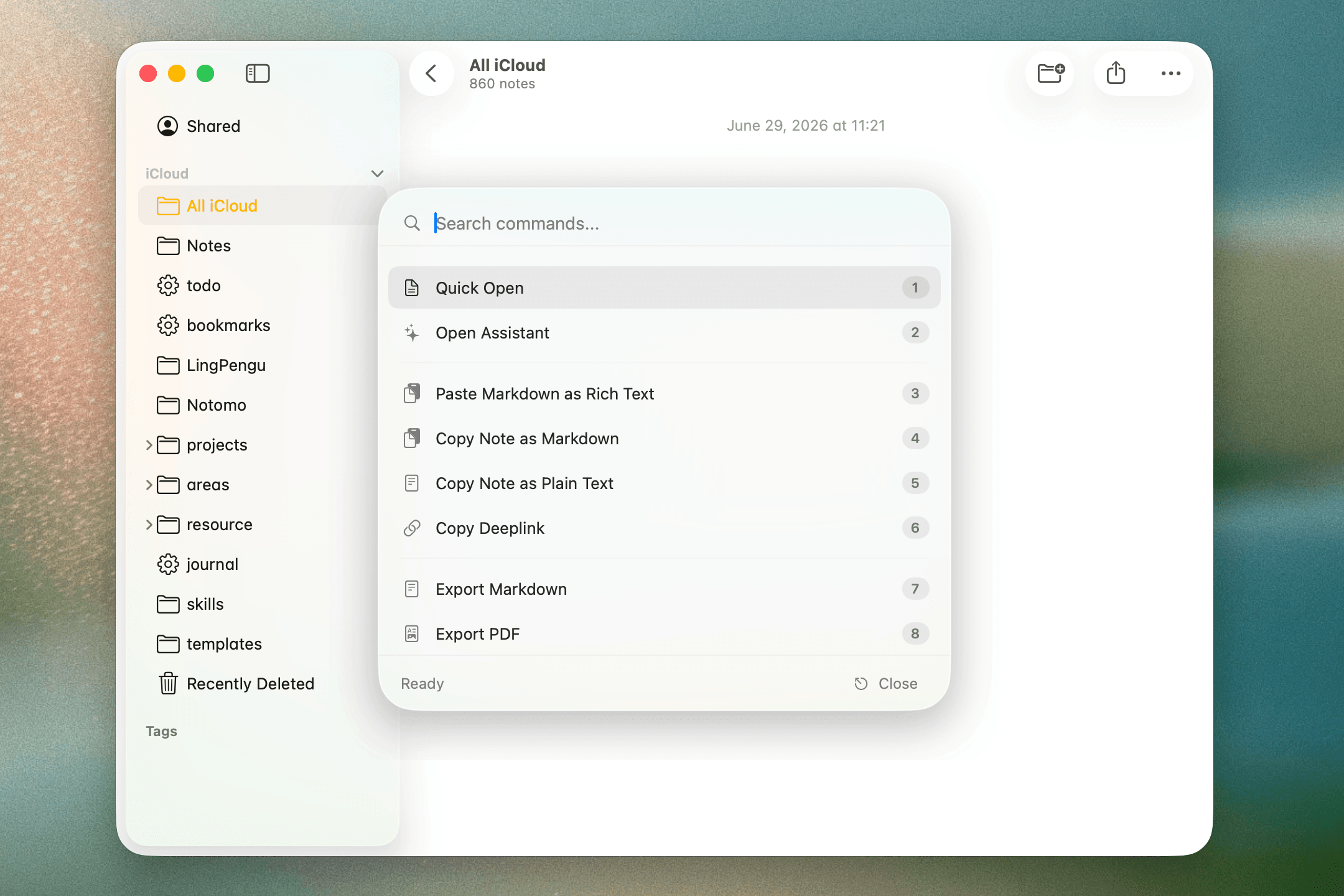Collapse the iCloud section chevron

coord(377,174)
